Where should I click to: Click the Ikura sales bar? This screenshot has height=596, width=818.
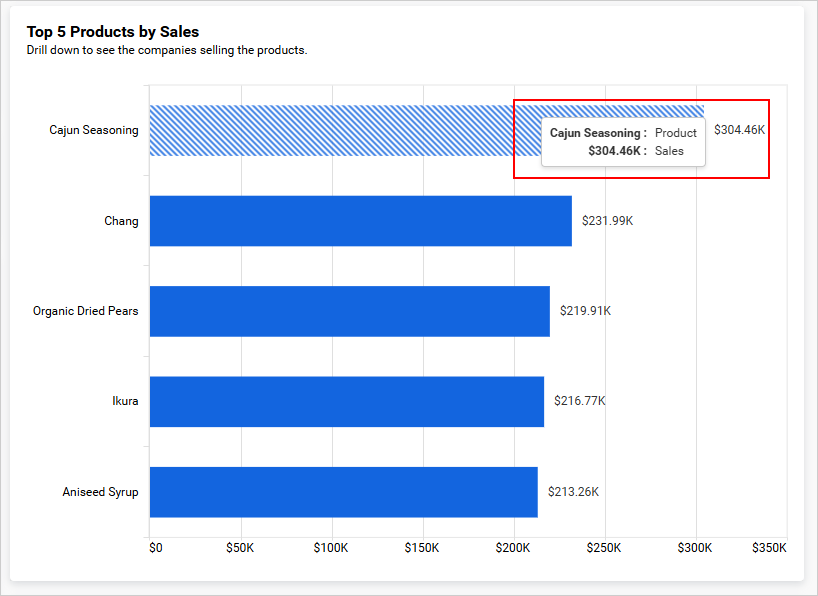coord(346,402)
